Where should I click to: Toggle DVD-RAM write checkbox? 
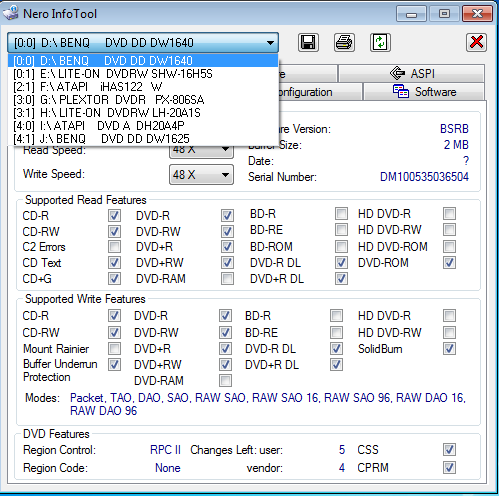point(225,380)
